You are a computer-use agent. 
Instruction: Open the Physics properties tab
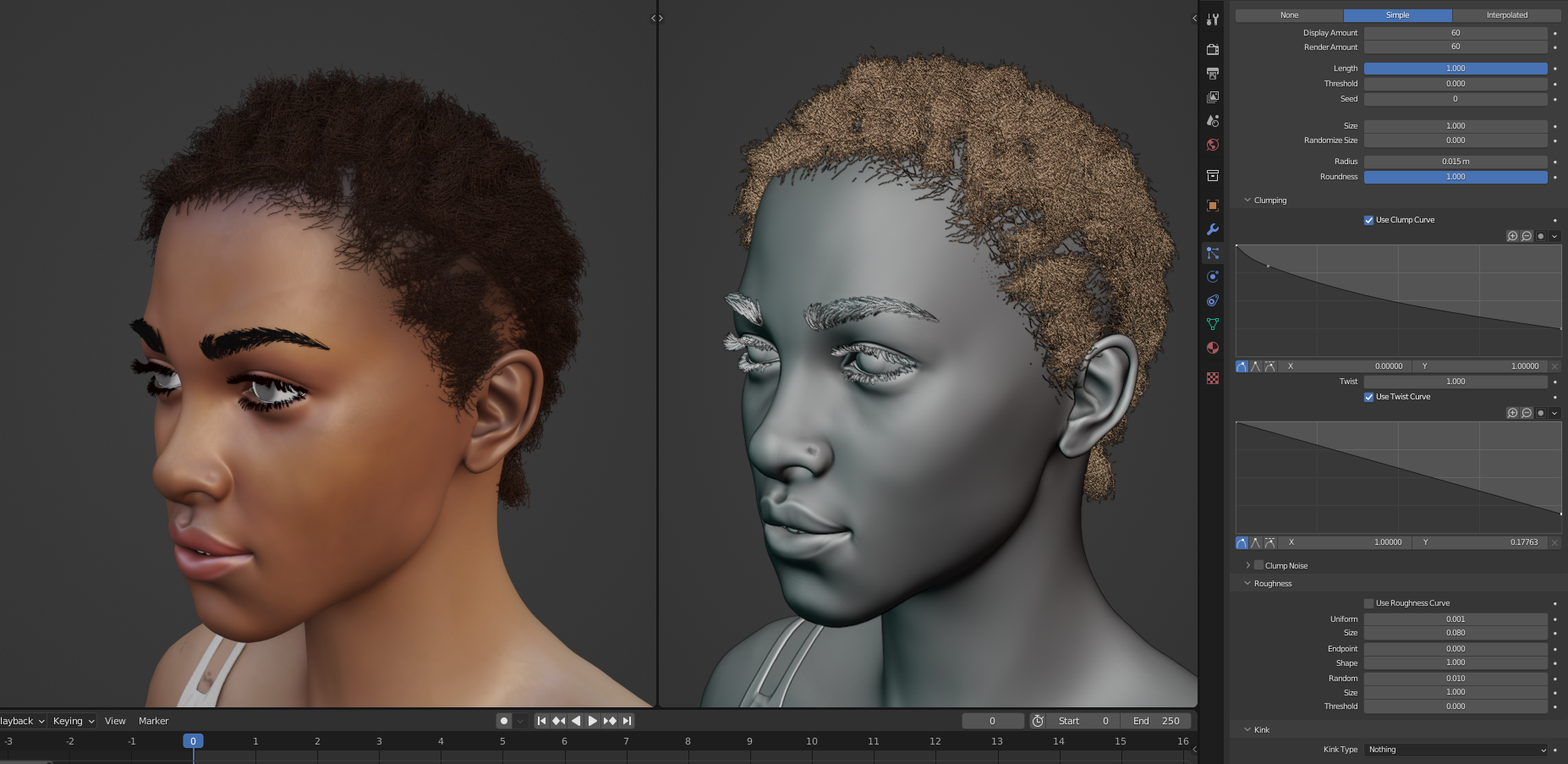point(1213,276)
